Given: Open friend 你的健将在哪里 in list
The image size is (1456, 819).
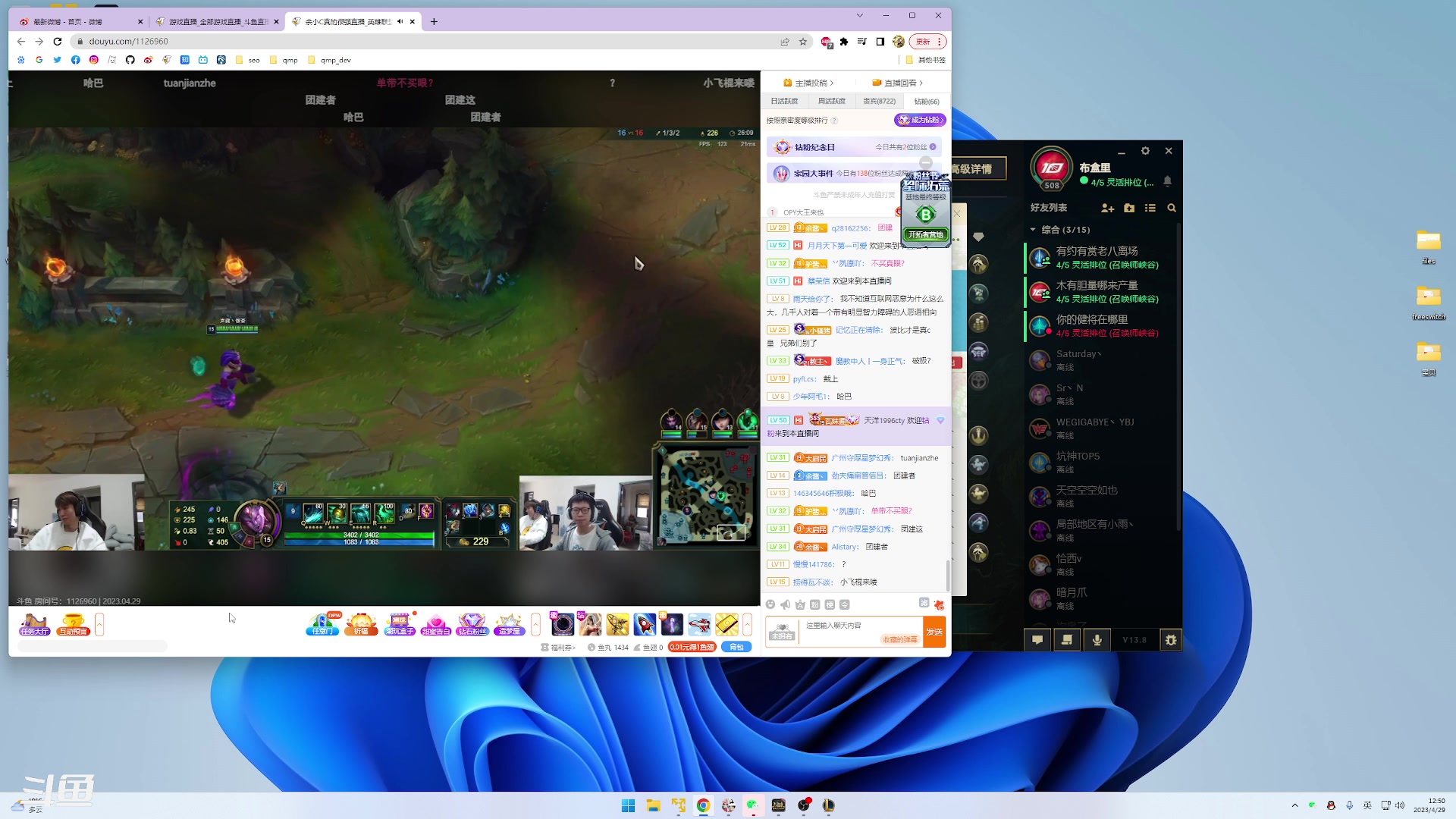Looking at the screenshot, I should point(1101,326).
